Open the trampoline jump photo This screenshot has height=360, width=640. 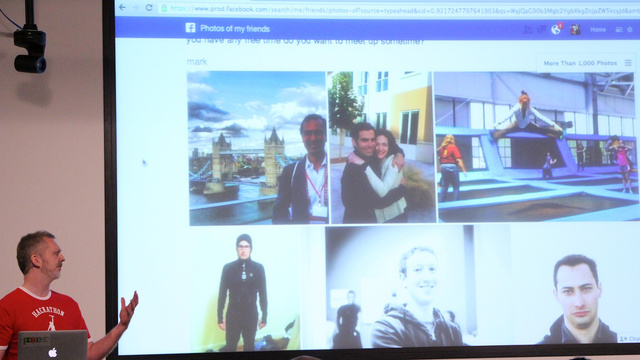(536, 147)
